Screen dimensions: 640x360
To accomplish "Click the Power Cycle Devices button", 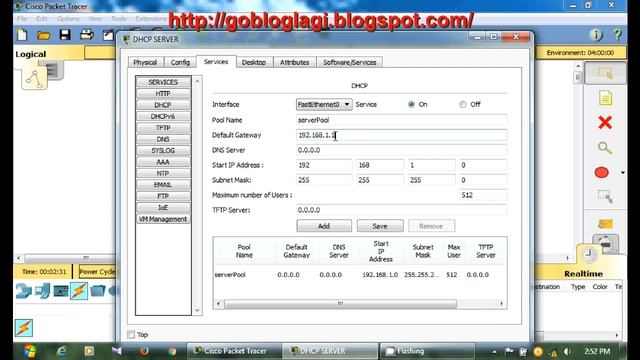I will tap(97, 272).
